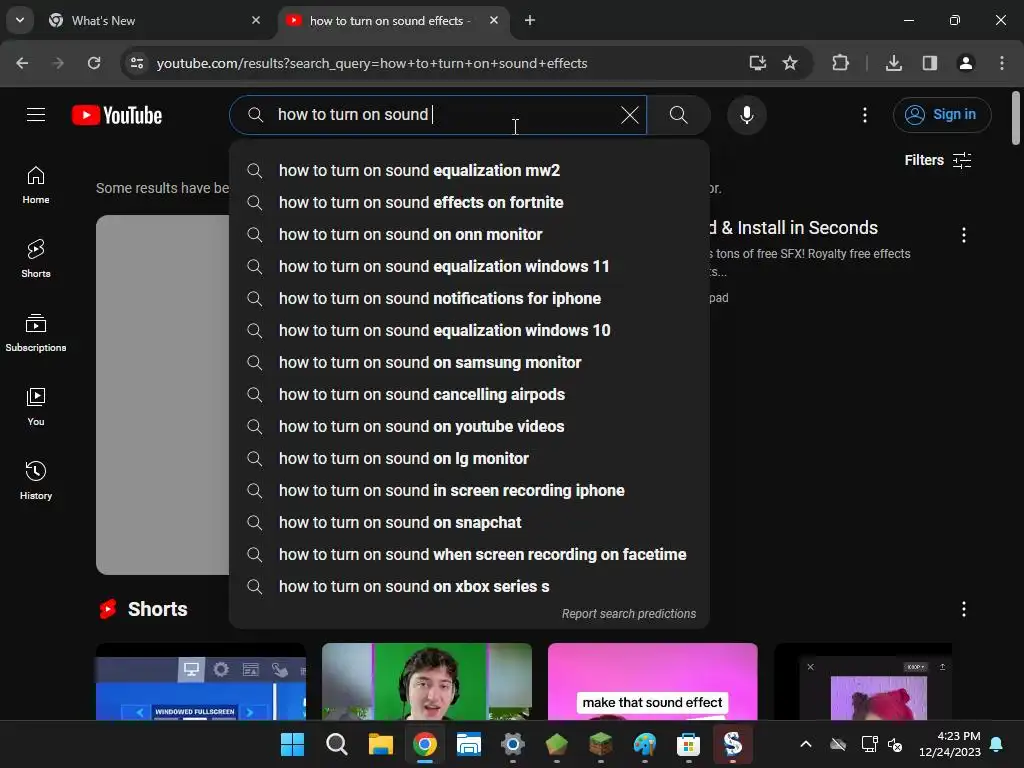Choose suggestion 'on youtube videos'

469,426
